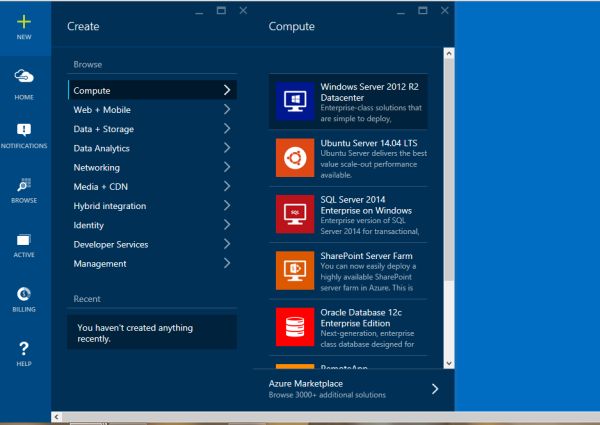
Task: Expand Hybrid integration chevron
Action: click(x=227, y=205)
